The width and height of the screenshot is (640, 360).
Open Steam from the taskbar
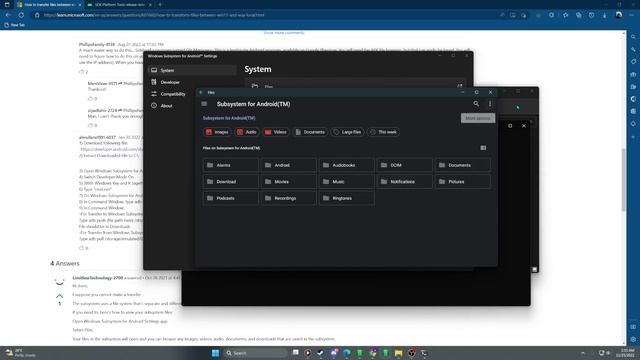(320, 353)
